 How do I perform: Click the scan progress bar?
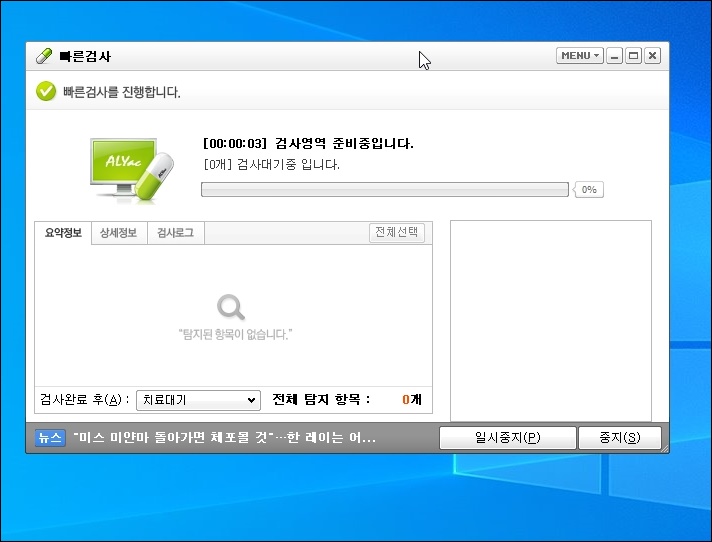coord(385,189)
